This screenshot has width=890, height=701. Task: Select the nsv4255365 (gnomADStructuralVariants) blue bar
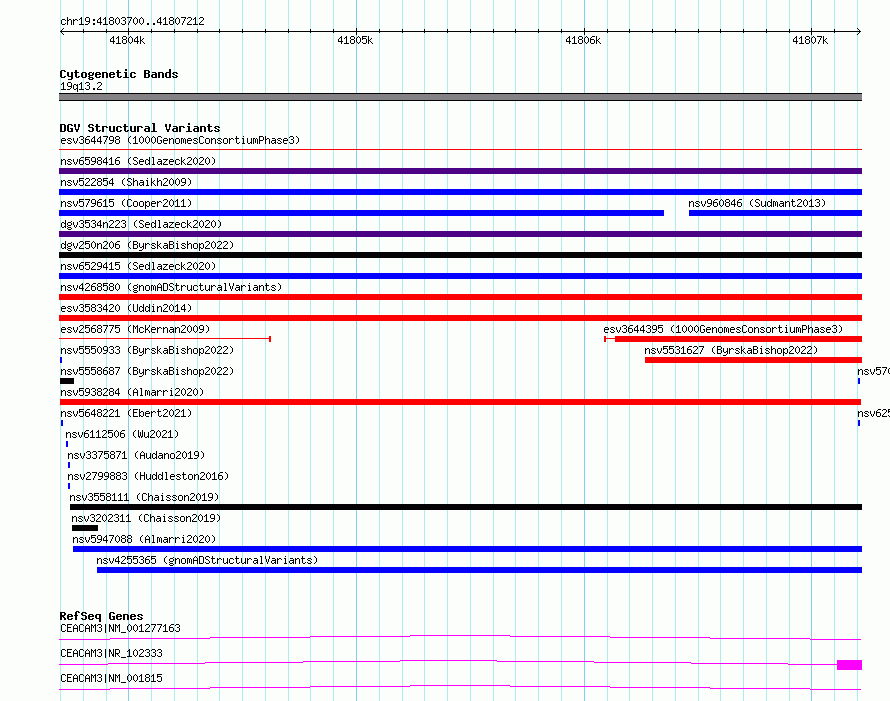coord(480,570)
